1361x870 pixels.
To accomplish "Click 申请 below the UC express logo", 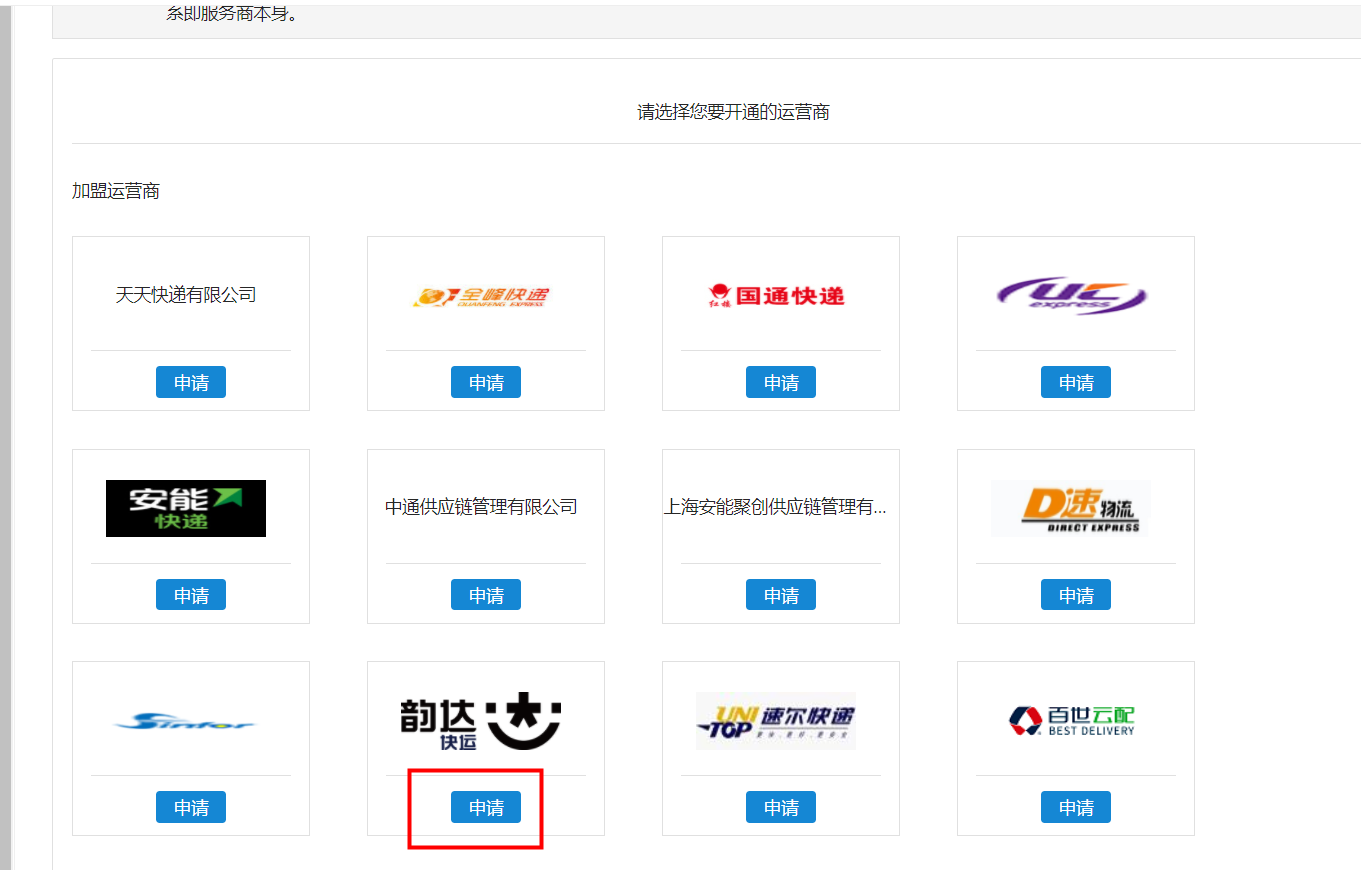I will (1076, 382).
